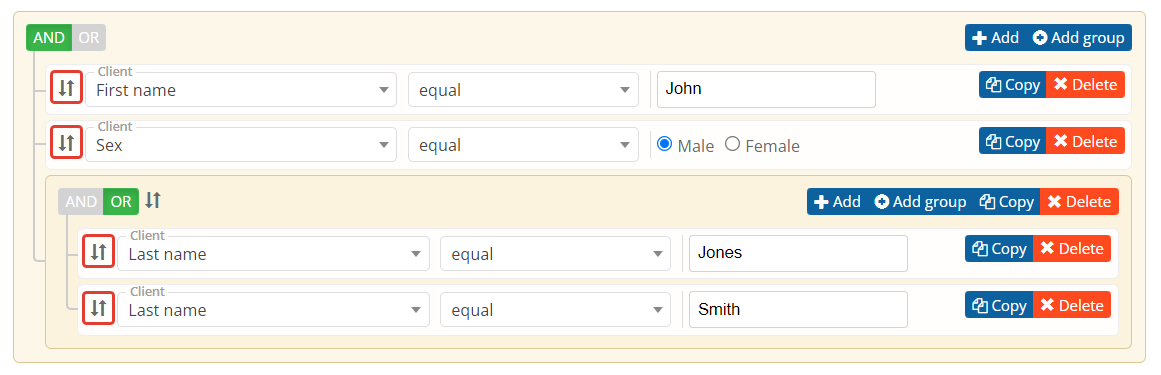Viewport: 1161px width, 375px height.
Task: Copy the First name John rule
Action: 1012,85
